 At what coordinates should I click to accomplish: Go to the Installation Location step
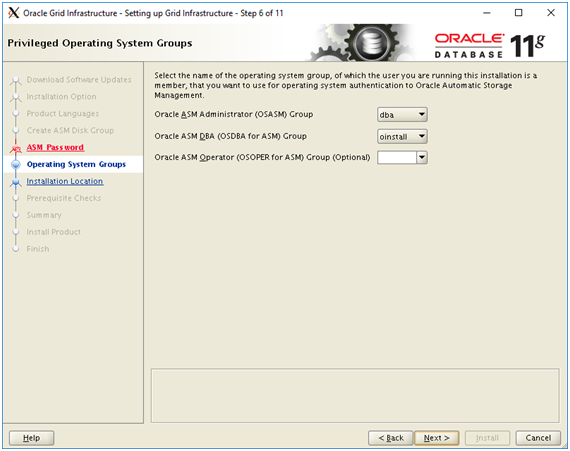[65, 181]
